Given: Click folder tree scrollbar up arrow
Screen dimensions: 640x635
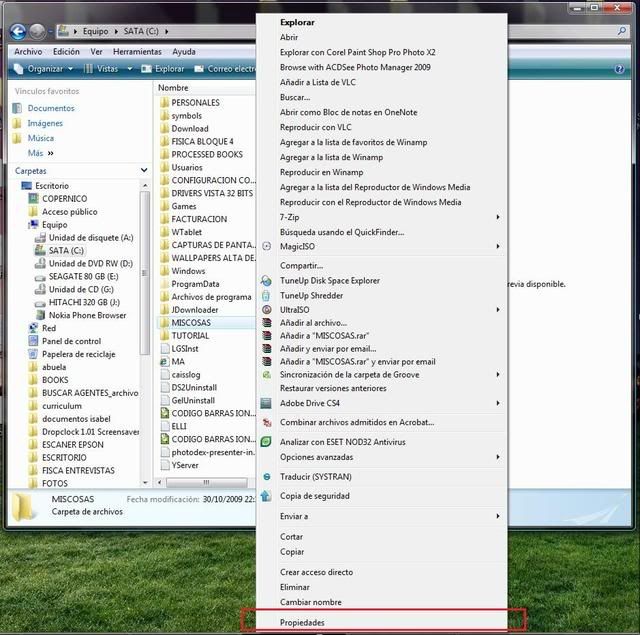Looking at the screenshot, I should pos(145,186).
